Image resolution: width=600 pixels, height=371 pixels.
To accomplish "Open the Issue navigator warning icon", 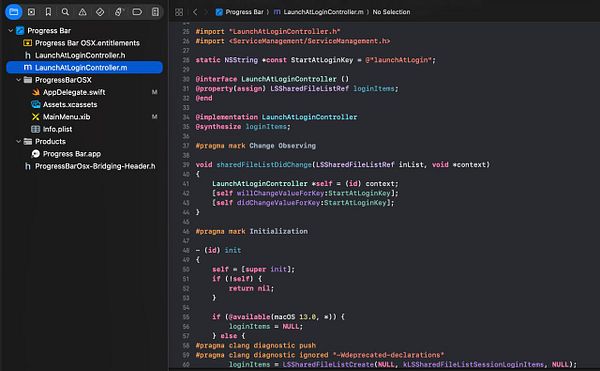I will 82,12.
